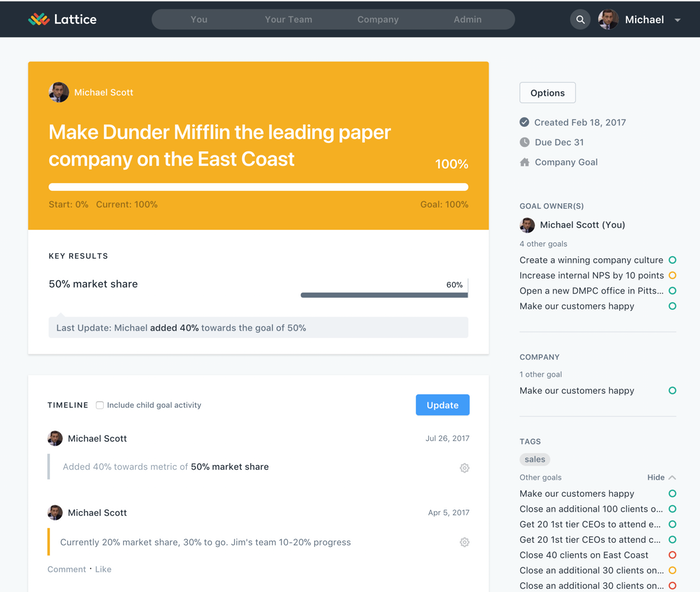Click Michael Scott avatar in the goal header
This screenshot has height=592, width=700.
click(x=58, y=92)
